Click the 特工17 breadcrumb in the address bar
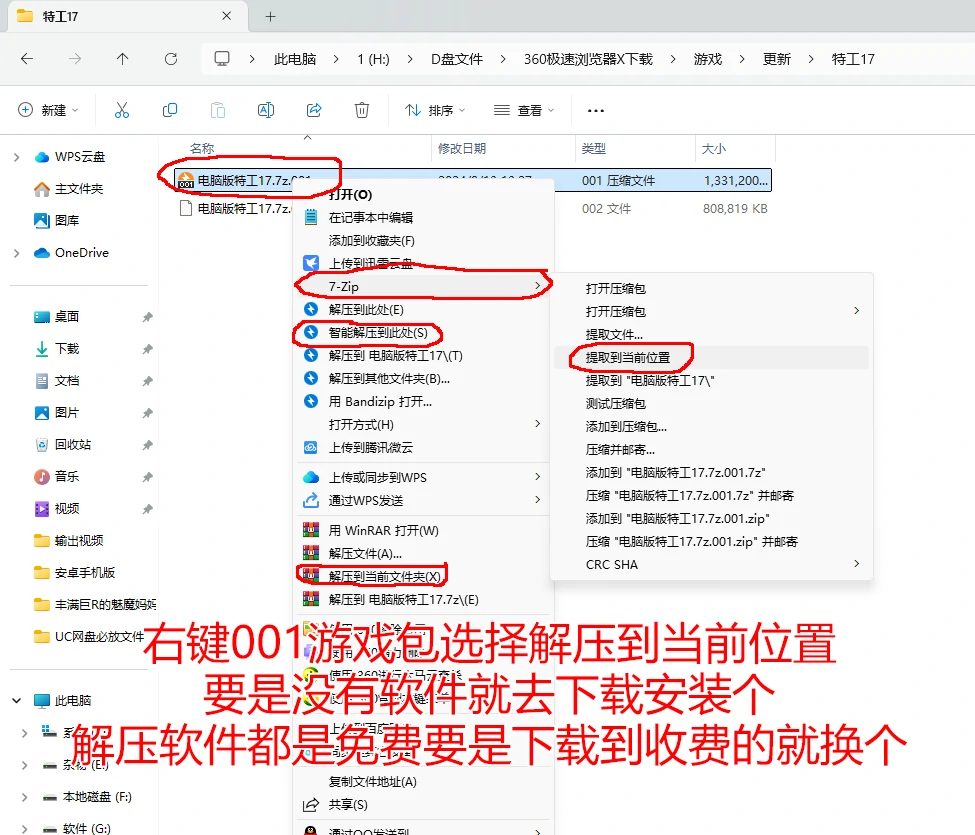This screenshot has width=975, height=835. tap(852, 59)
